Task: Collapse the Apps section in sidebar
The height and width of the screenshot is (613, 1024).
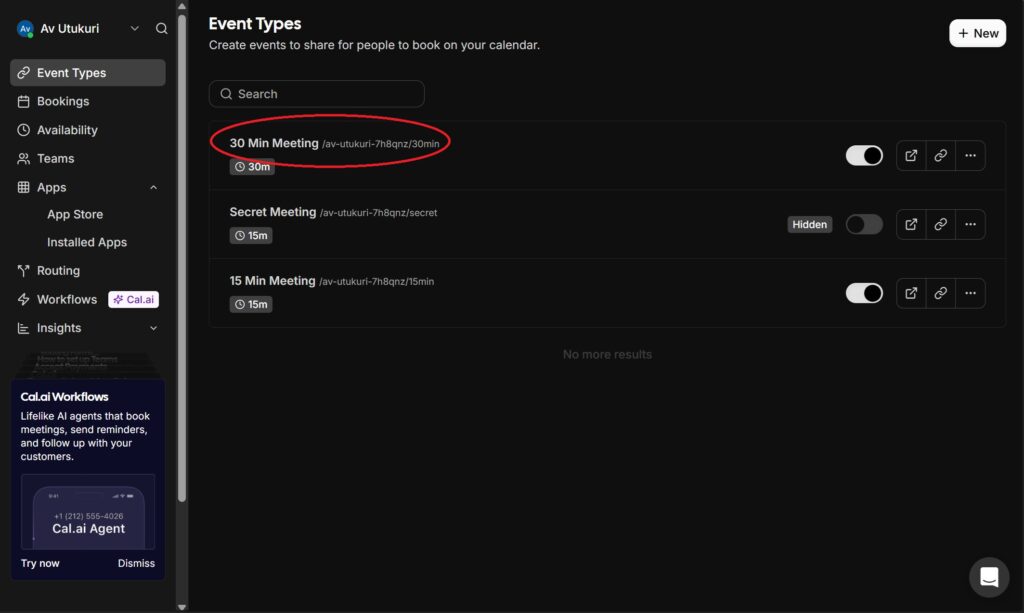Action: (x=153, y=188)
